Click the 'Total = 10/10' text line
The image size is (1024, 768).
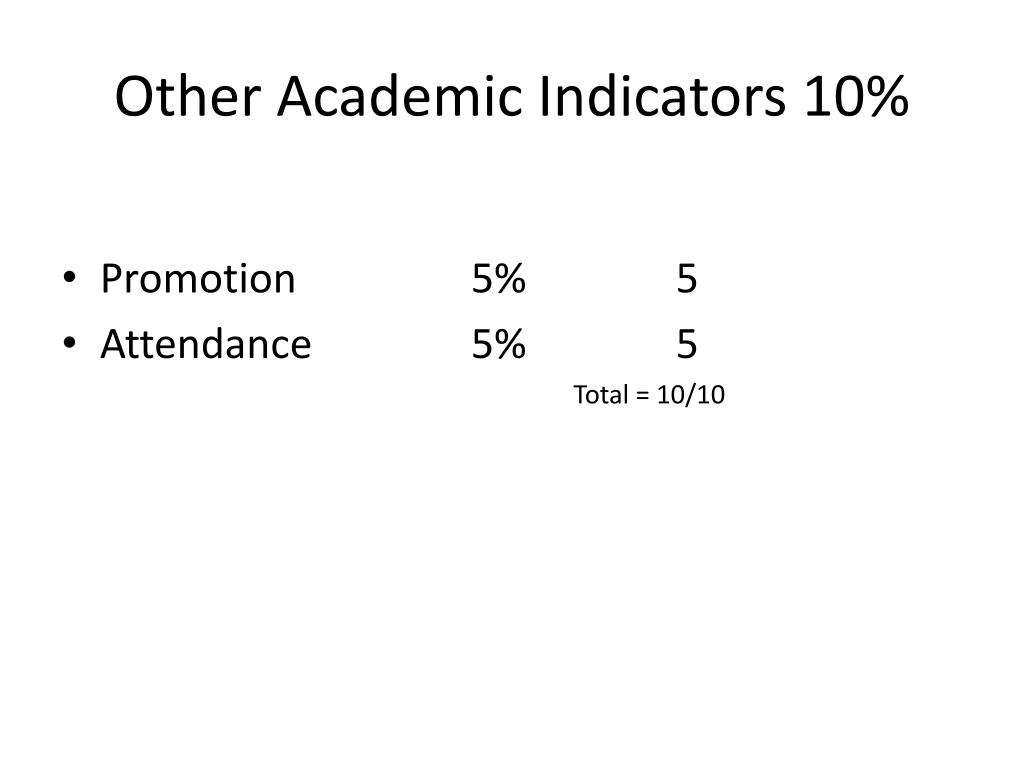tap(649, 394)
